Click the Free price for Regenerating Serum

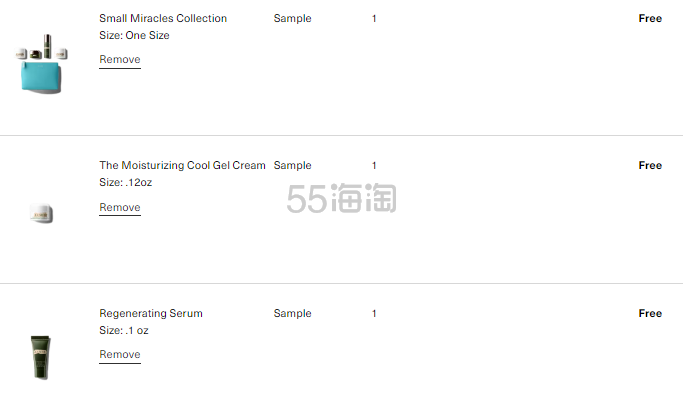[x=650, y=313]
